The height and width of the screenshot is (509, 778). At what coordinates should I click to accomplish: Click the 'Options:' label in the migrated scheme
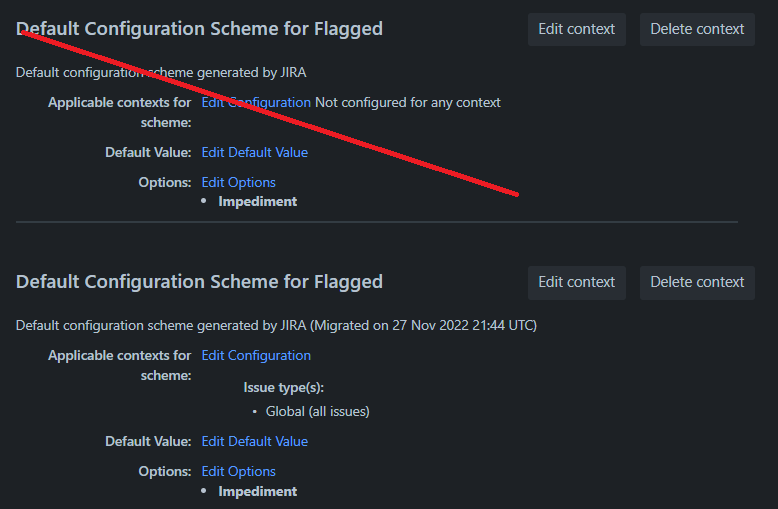click(165, 472)
